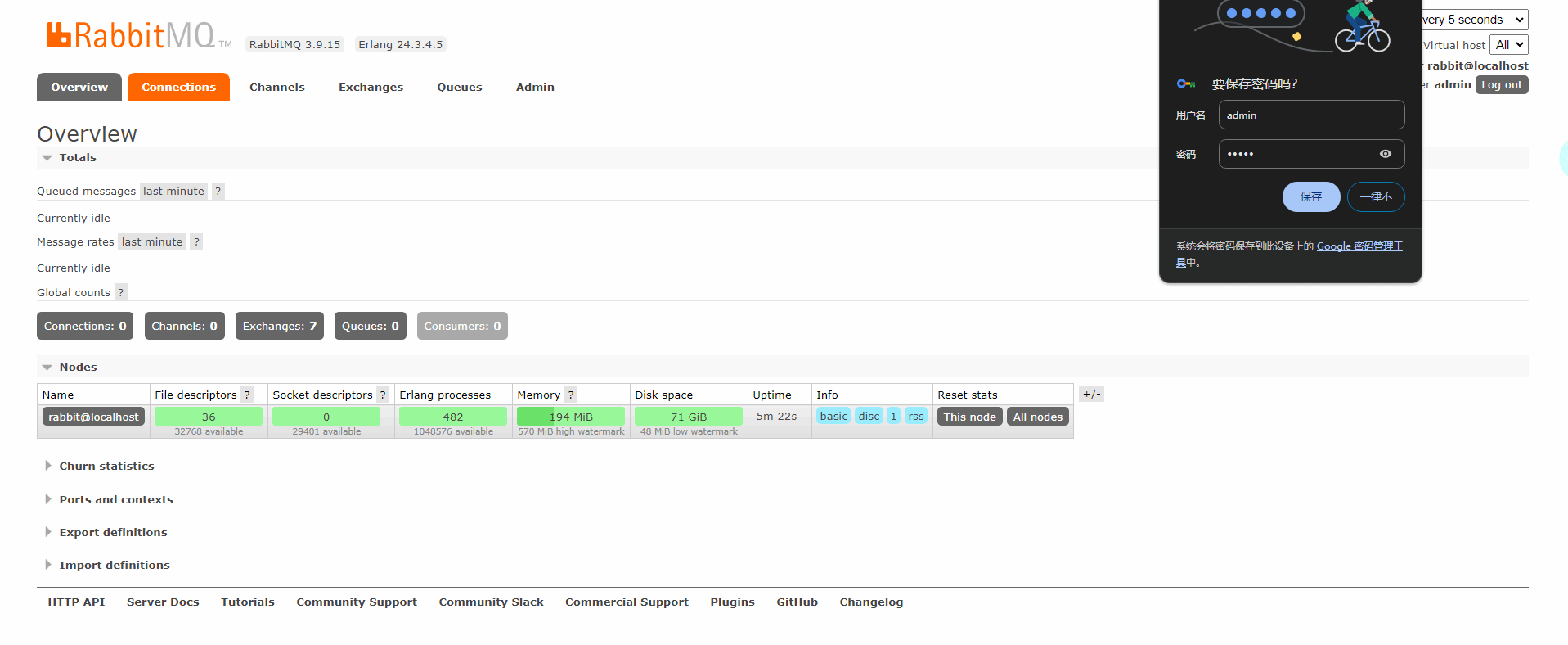Click the Queues: 0 count
This screenshot has width=1568, height=645.
click(371, 326)
